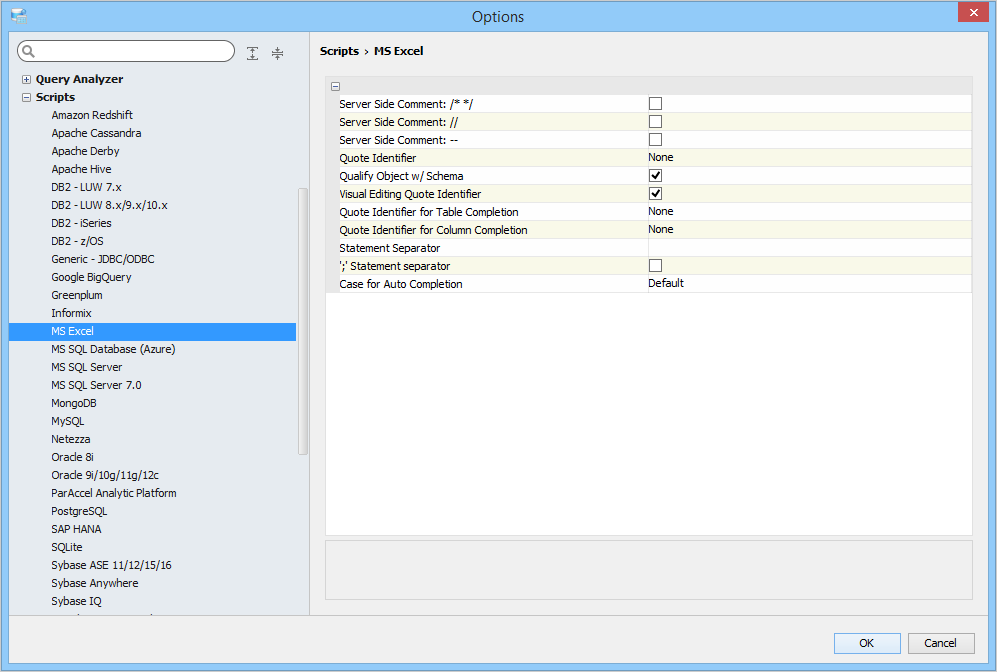Click the Collapse All tree icon
This screenshot has height=672, width=997.
coord(277,53)
